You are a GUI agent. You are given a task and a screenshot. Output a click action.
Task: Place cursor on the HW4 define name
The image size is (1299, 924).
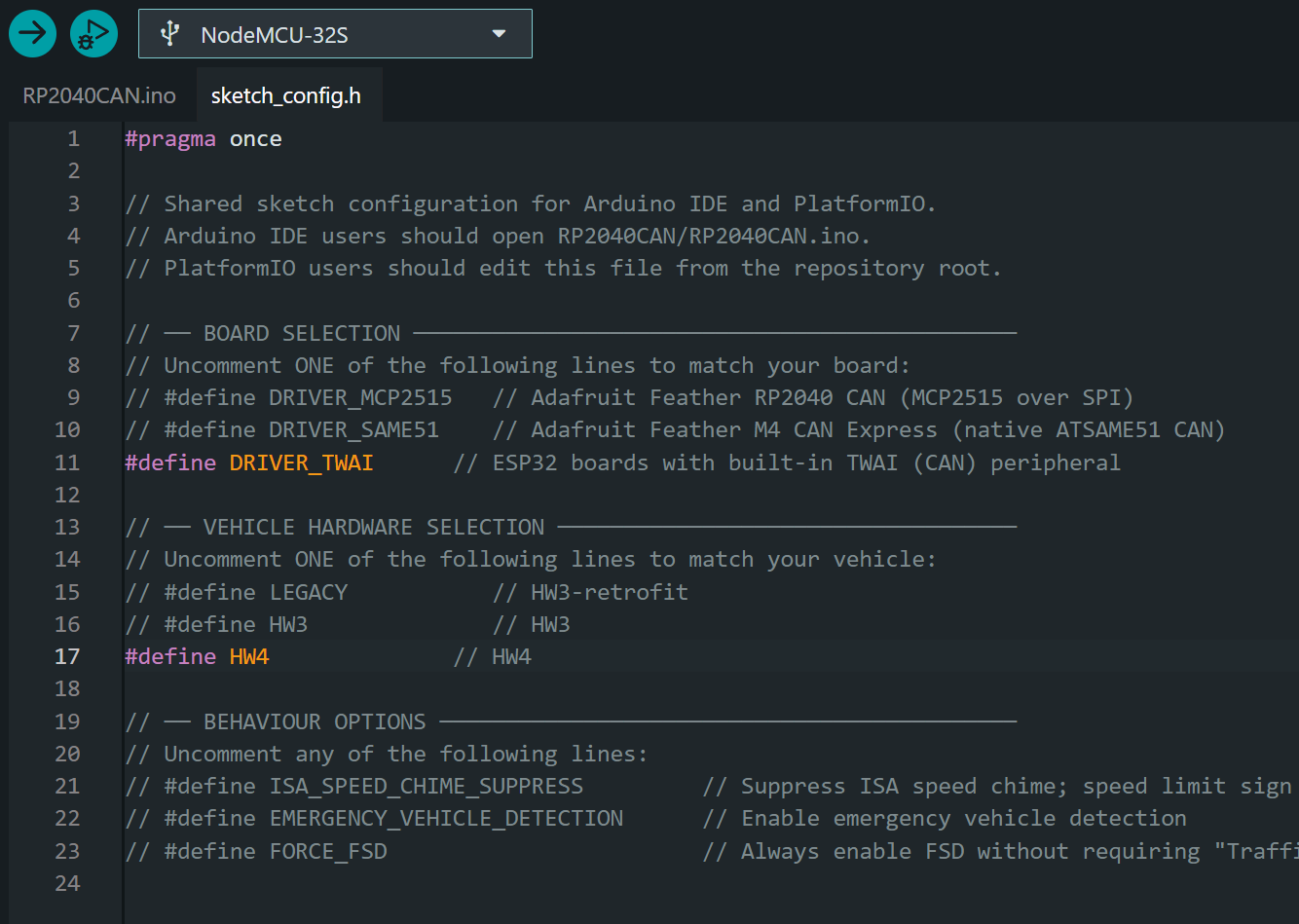[249, 656]
